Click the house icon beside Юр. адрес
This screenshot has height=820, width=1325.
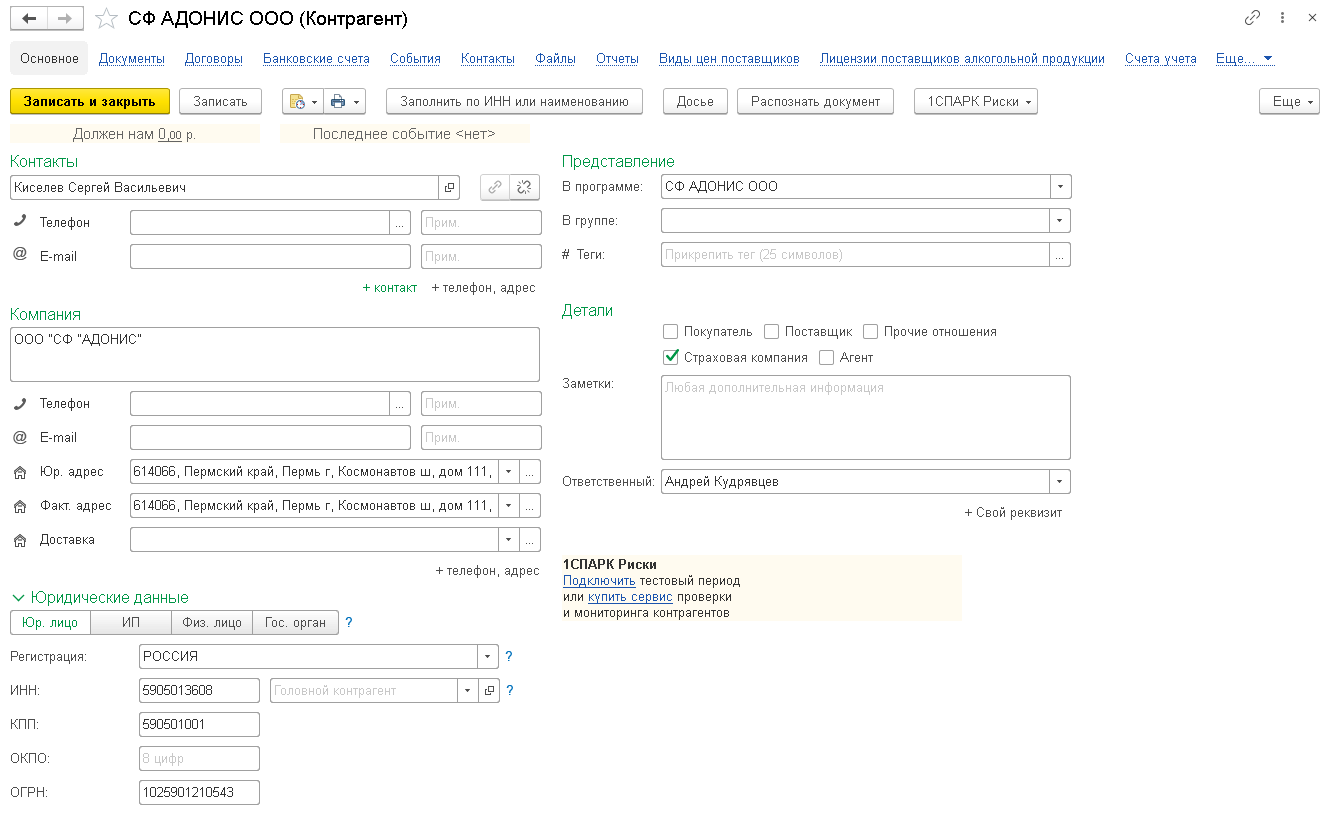(20, 472)
